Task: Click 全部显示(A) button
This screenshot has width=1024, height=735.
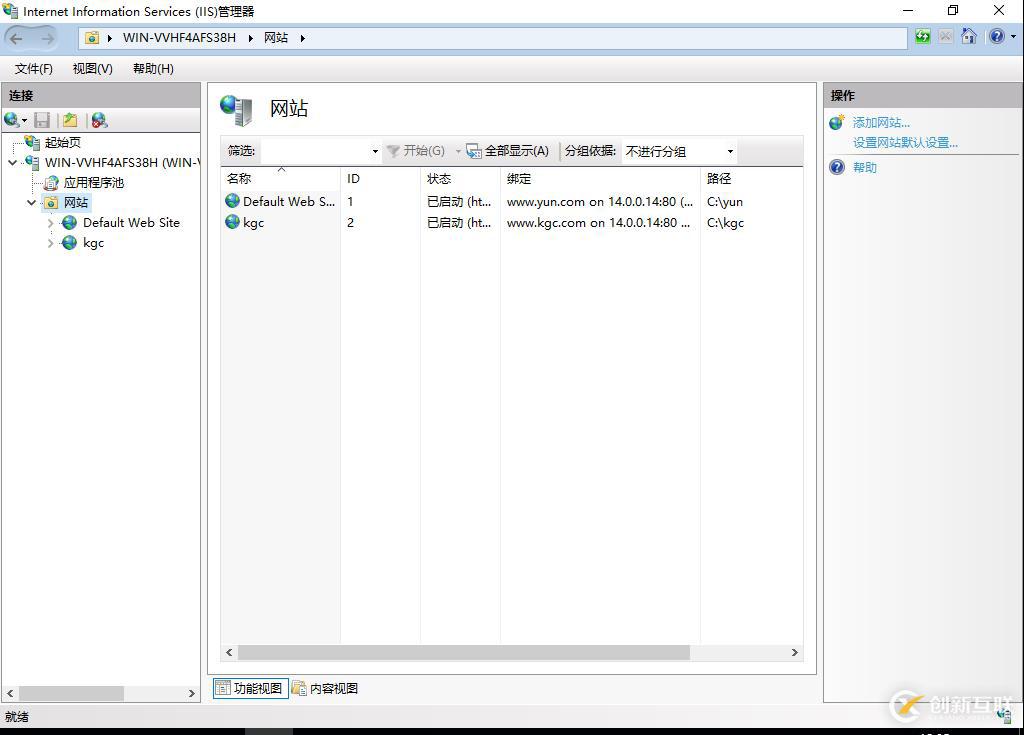Action: [x=509, y=151]
